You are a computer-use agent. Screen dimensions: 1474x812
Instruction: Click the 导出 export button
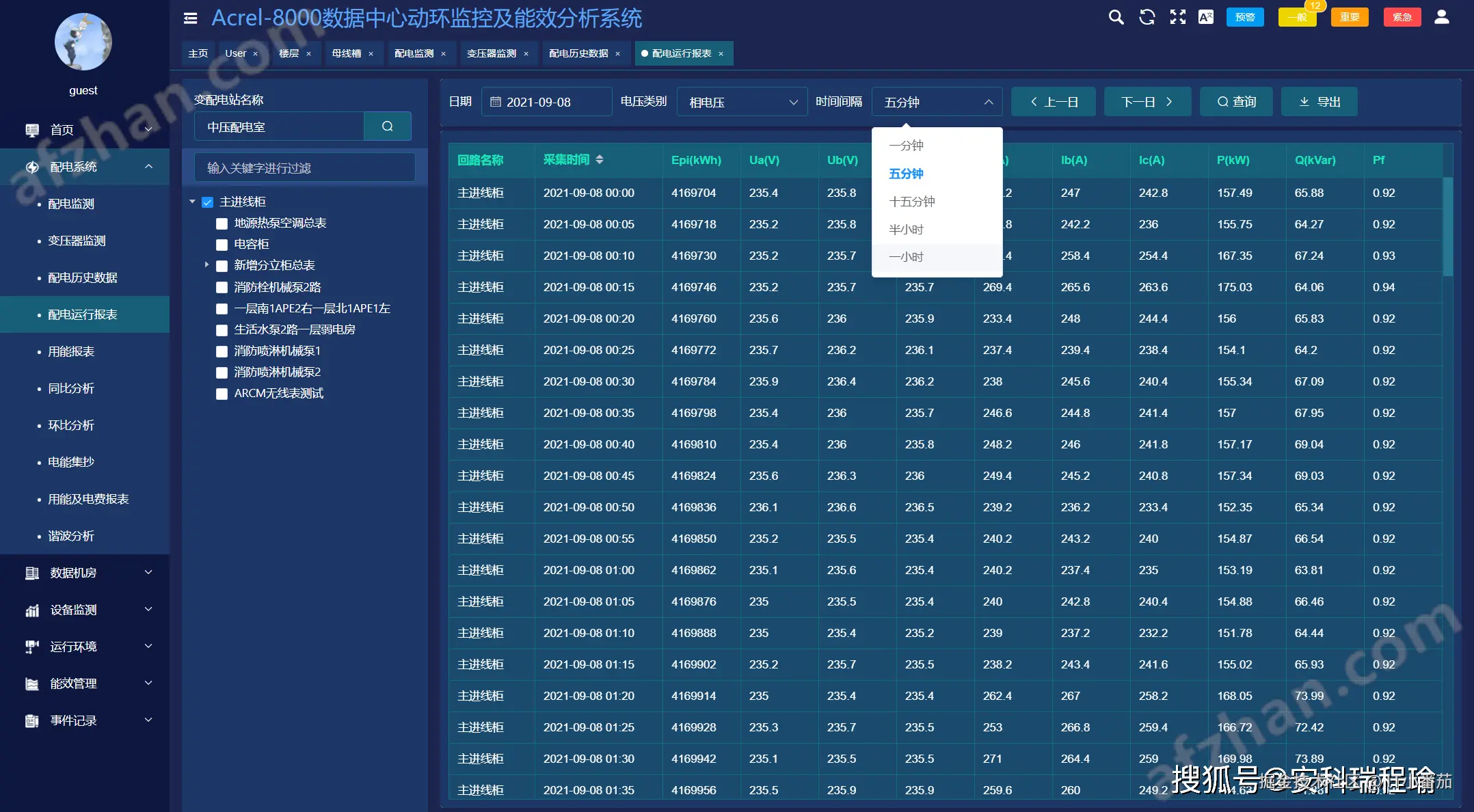[x=1319, y=102]
